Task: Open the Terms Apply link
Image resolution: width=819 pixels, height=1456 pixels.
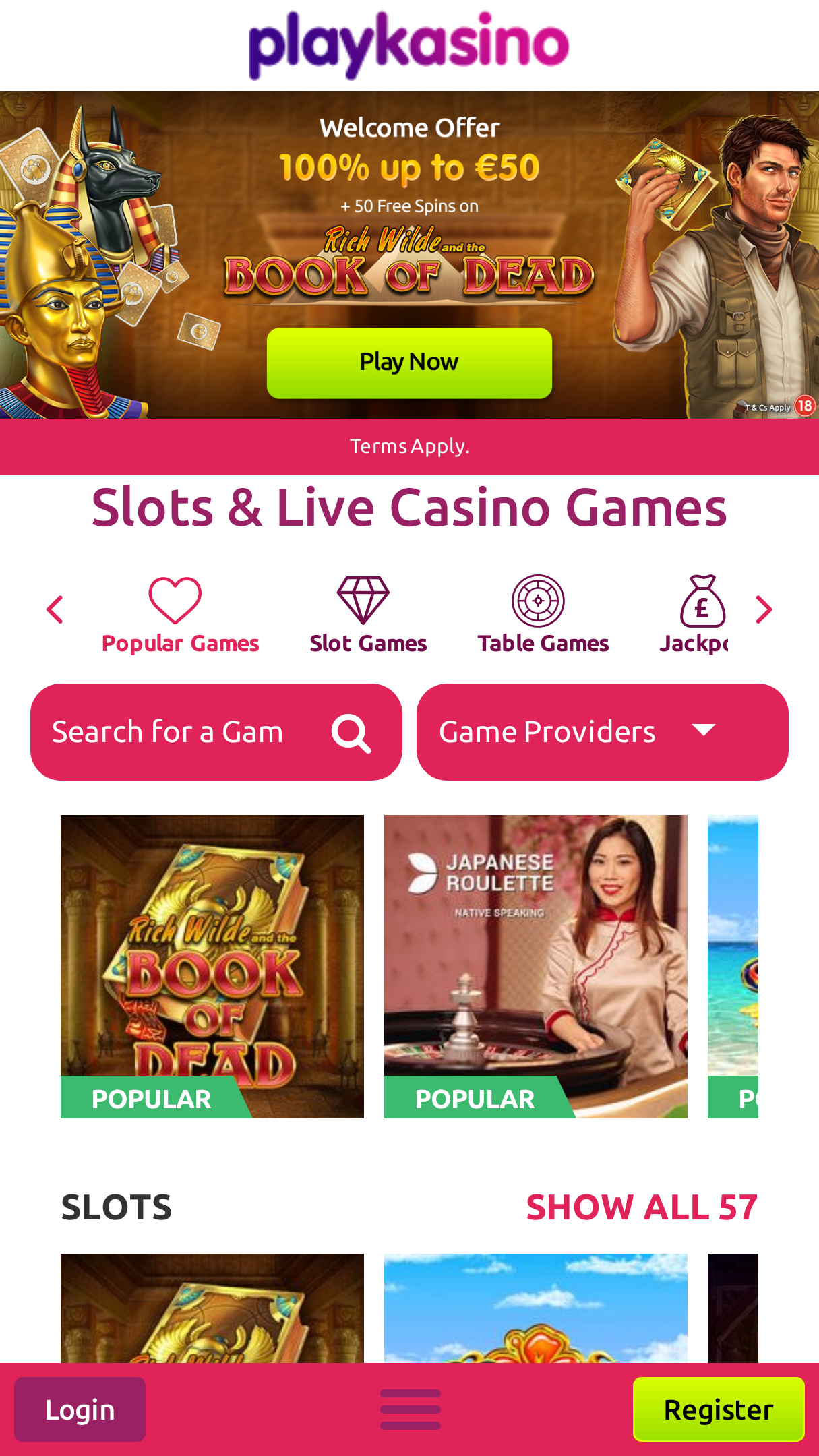Action: (x=410, y=446)
